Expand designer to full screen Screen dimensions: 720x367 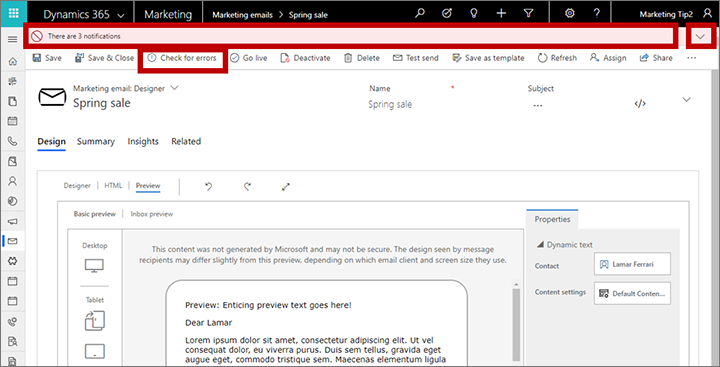[286, 186]
